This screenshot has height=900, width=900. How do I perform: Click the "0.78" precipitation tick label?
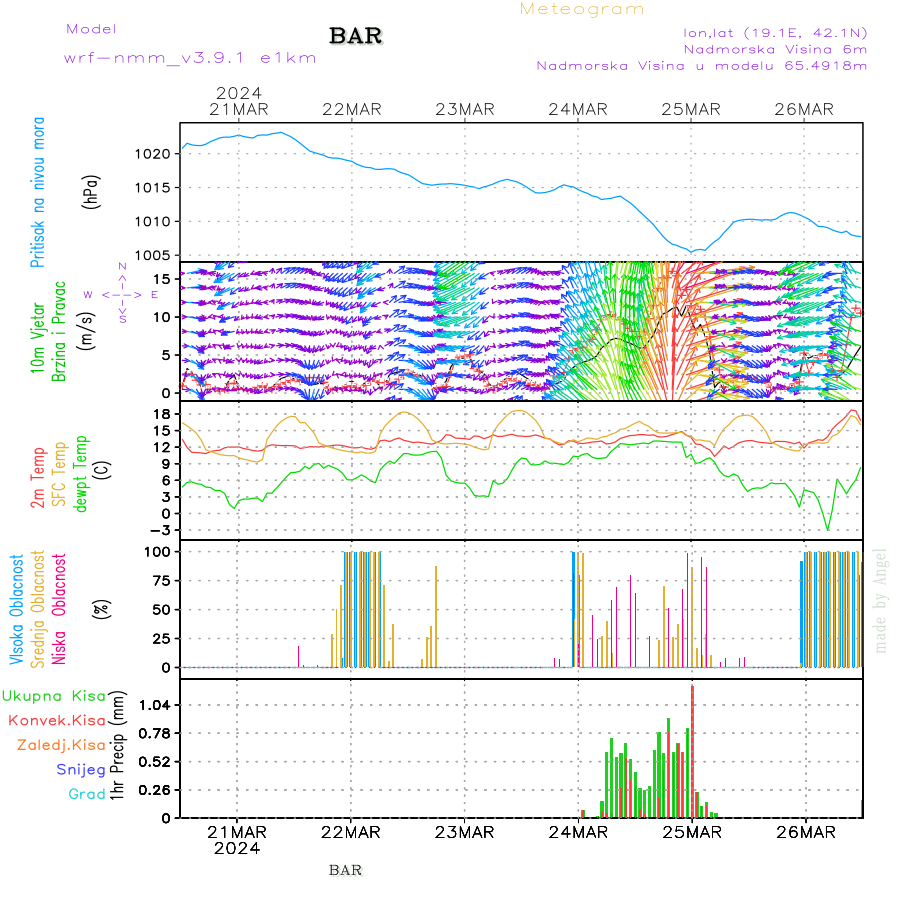(155, 734)
